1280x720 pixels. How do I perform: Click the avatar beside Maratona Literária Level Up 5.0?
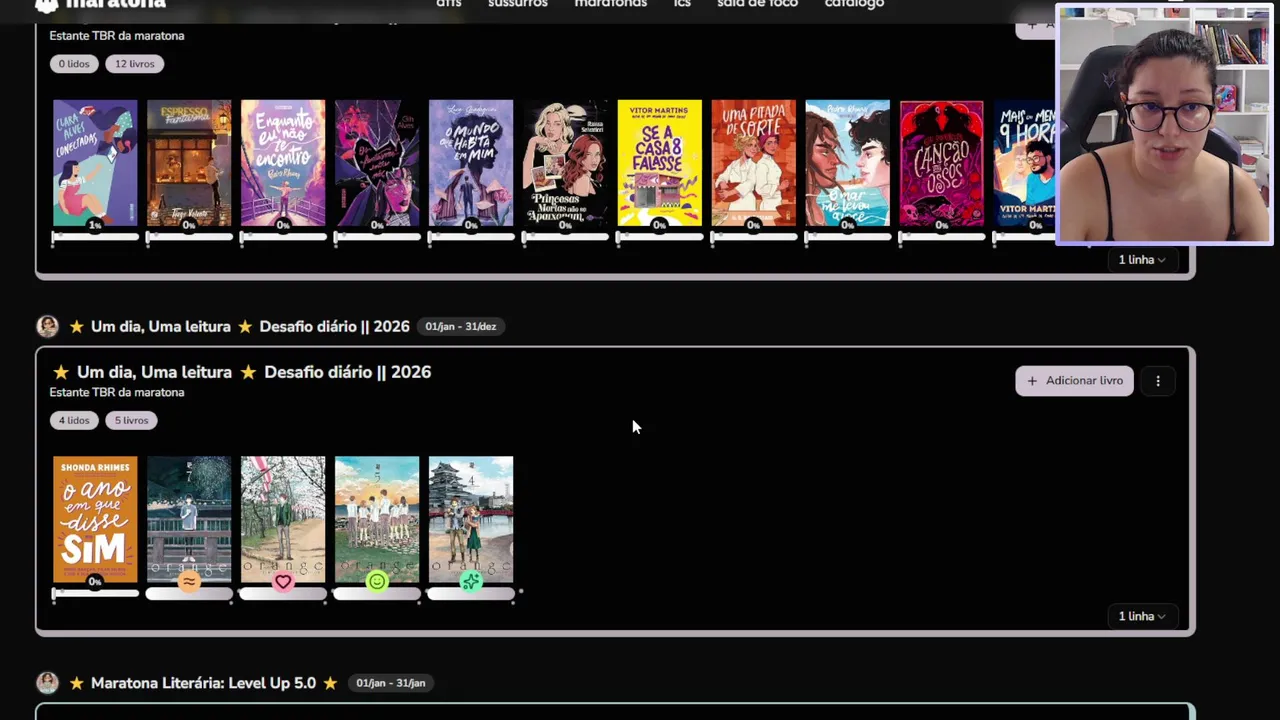[47, 683]
